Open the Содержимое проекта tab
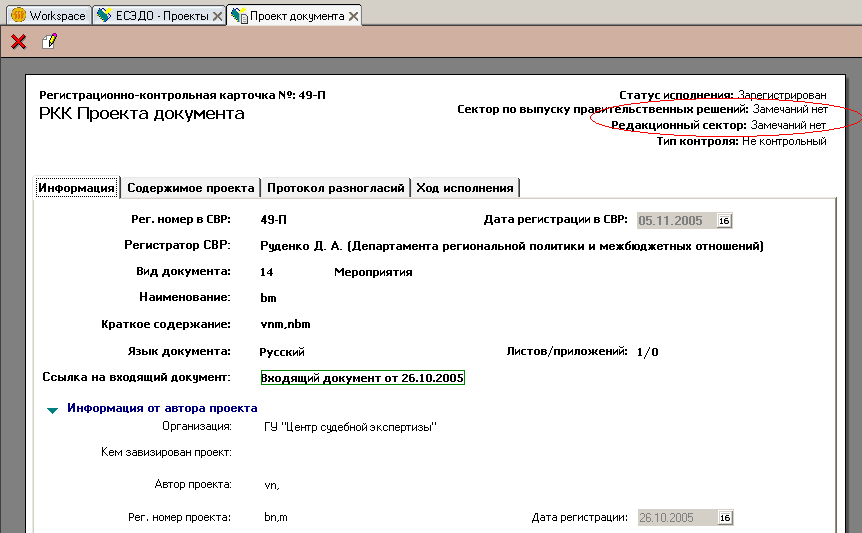The height and width of the screenshot is (533, 862). coord(191,188)
